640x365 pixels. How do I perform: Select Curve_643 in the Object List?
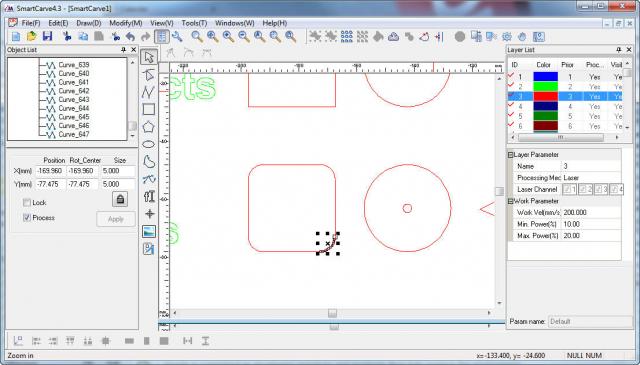pos(73,100)
